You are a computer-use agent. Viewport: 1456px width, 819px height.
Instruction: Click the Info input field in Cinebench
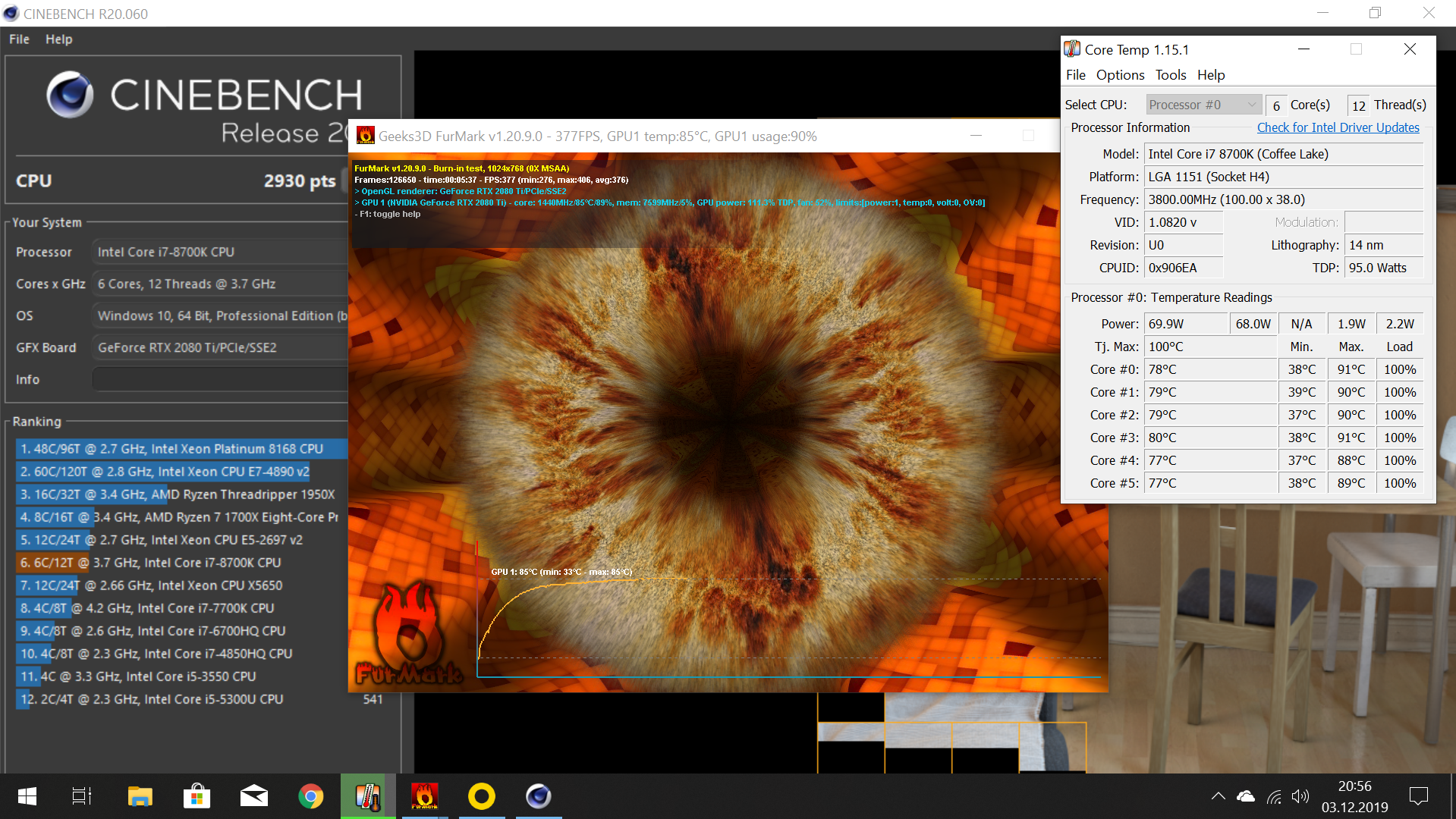click(220, 379)
